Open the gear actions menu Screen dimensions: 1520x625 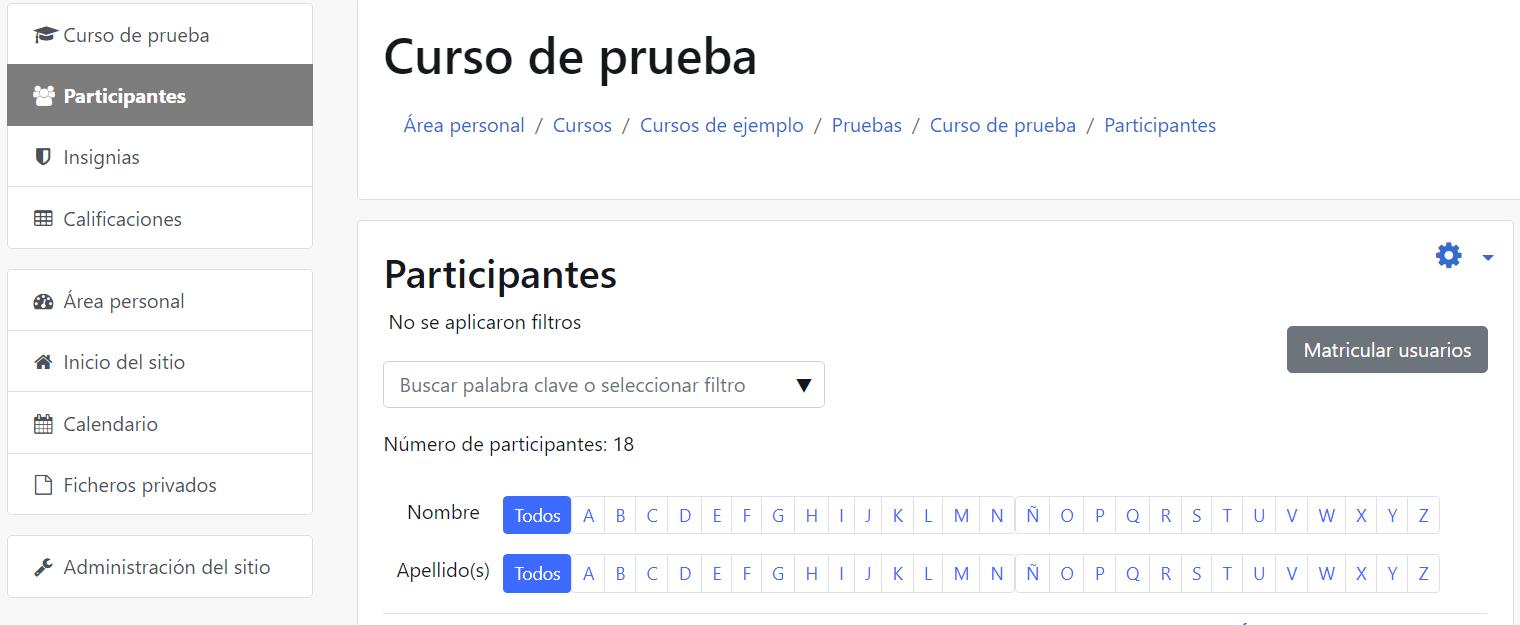click(1448, 256)
